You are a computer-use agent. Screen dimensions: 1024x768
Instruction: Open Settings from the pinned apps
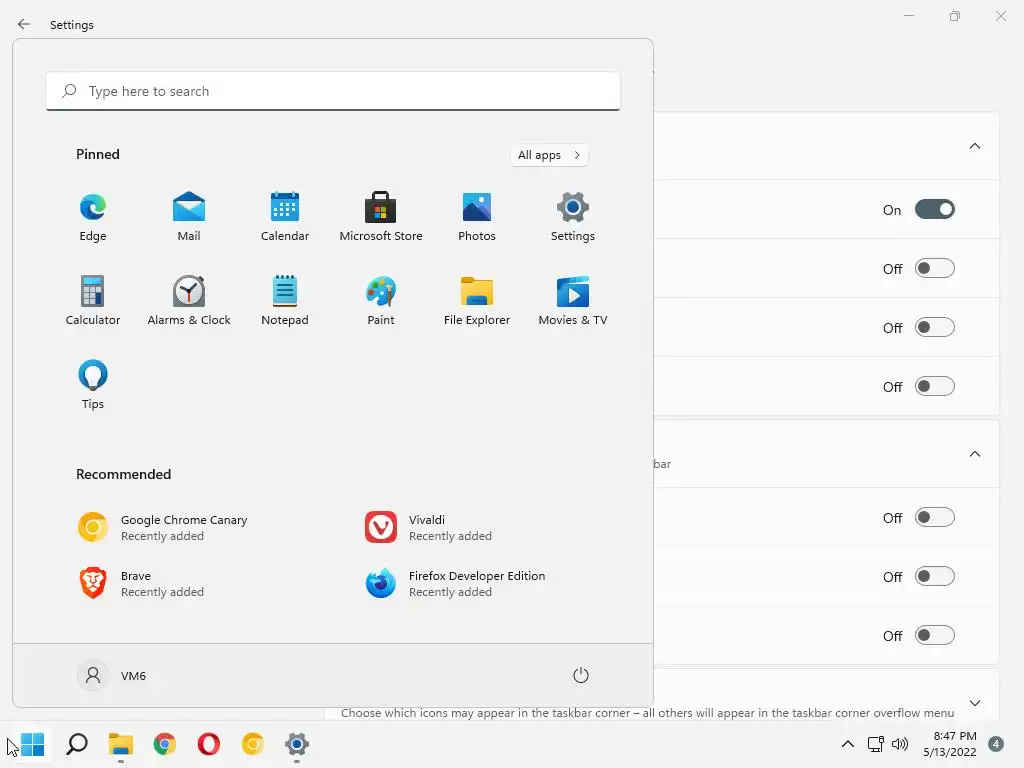tap(573, 217)
